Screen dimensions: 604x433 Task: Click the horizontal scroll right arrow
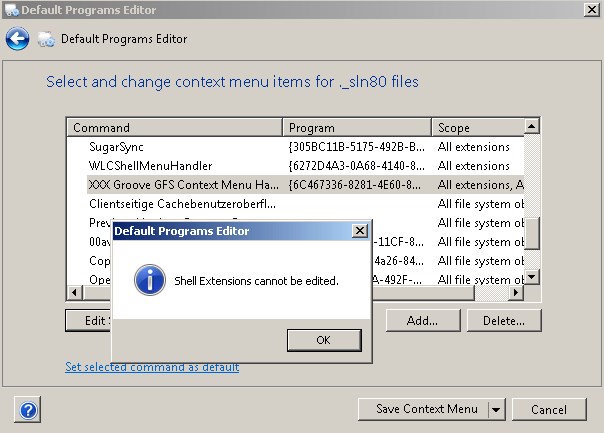(x=516, y=293)
